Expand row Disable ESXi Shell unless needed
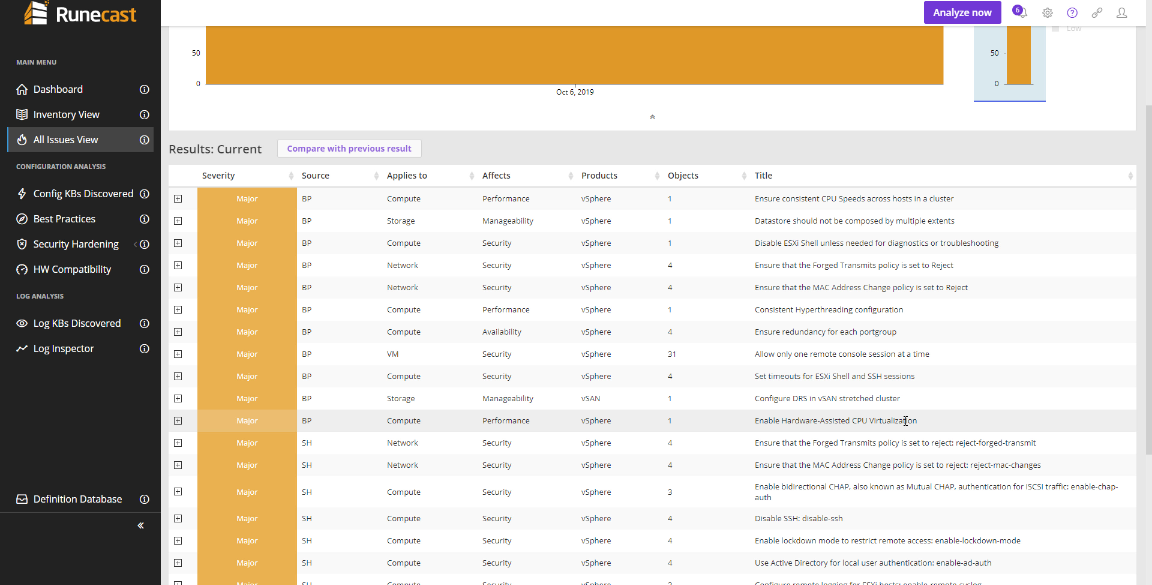This screenshot has height=585, width=1152. tap(178, 243)
